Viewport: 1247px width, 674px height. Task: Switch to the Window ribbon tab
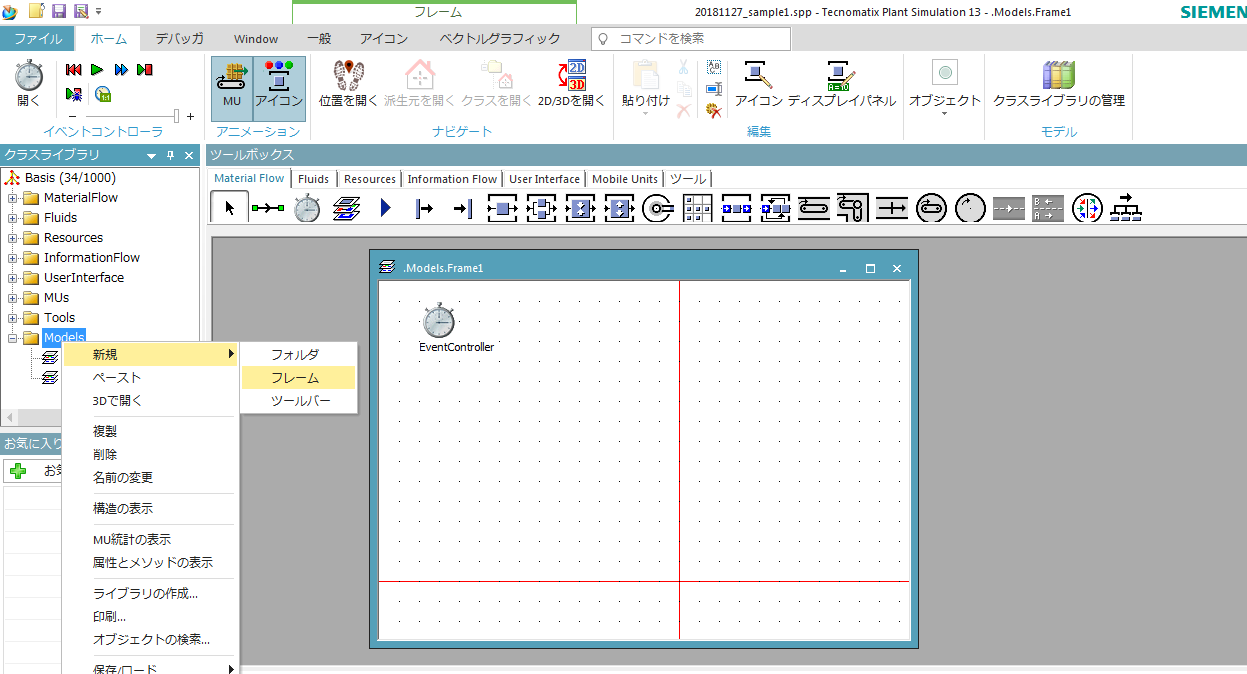pyautogui.click(x=256, y=38)
